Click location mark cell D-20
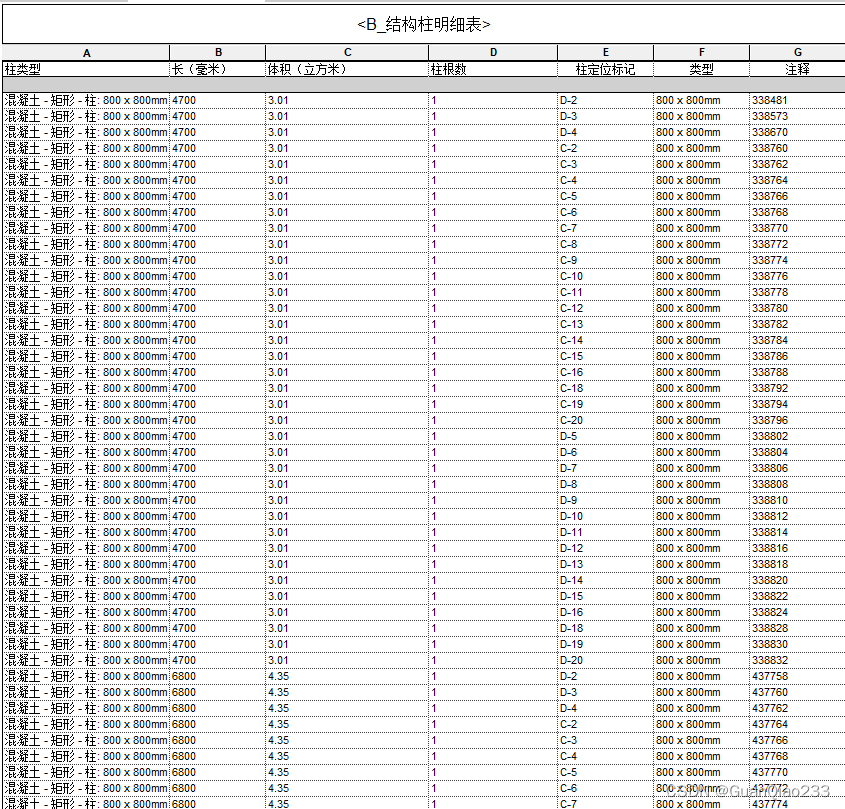 (606, 660)
